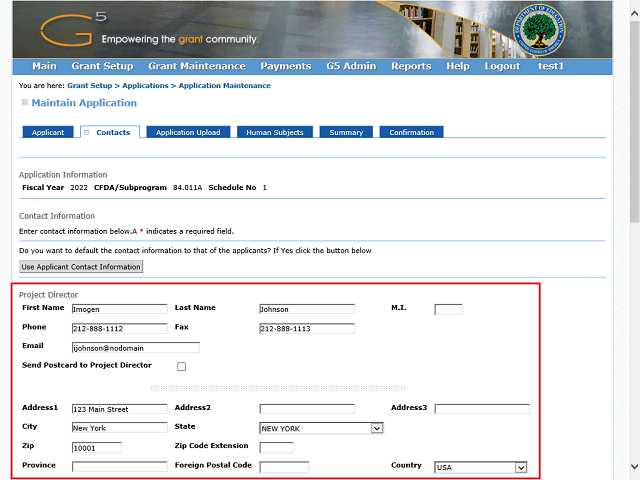Click Logout in the navigation bar
This screenshot has height=480, width=640.
coord(502,66)
